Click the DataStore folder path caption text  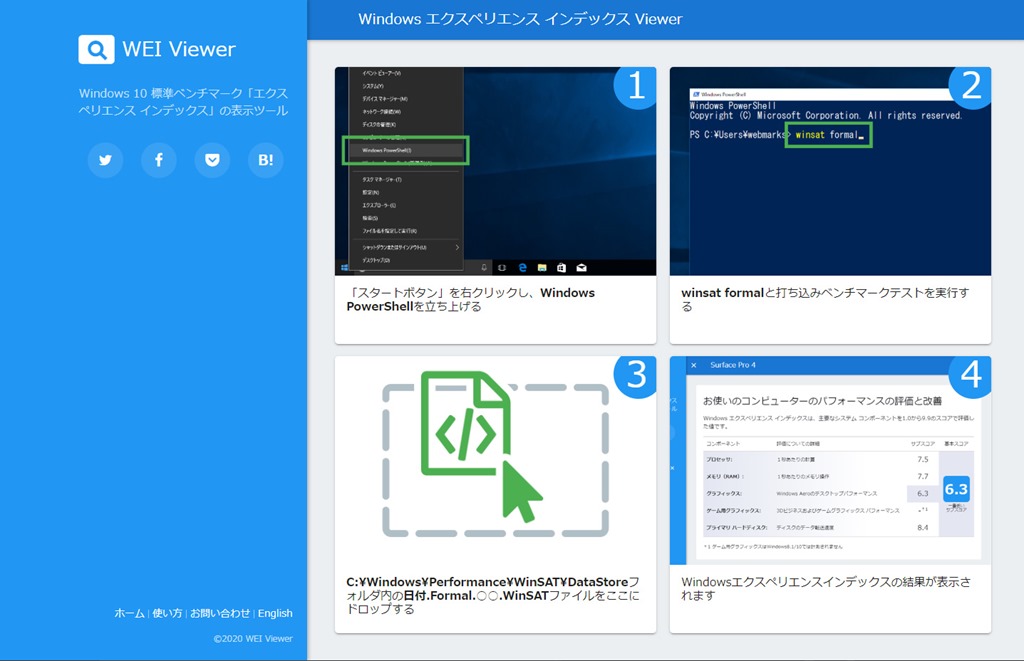(x=493, y=596)
